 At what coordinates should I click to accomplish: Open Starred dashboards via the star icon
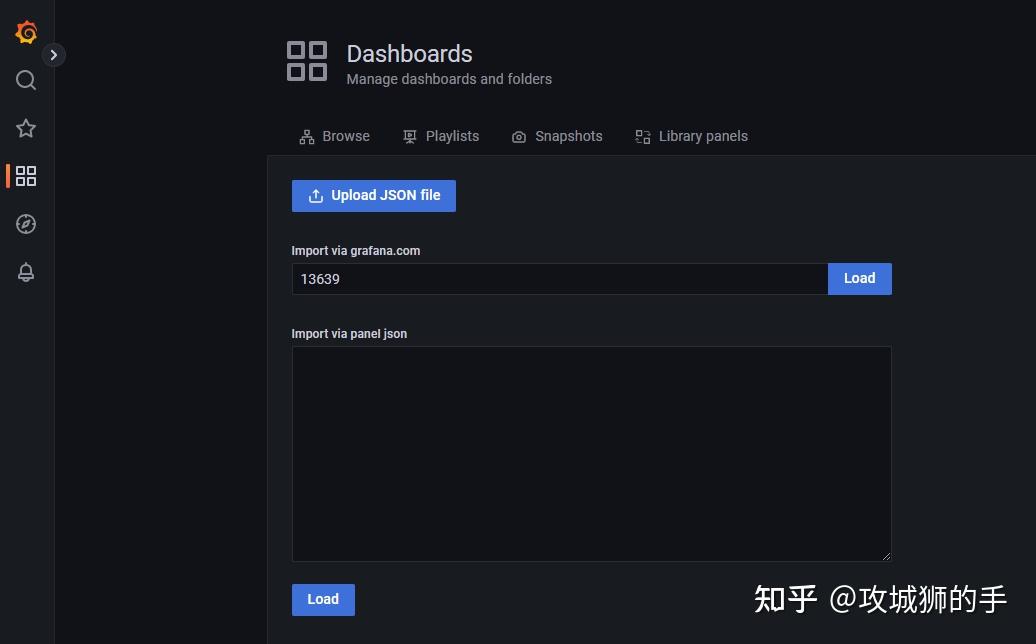tap(26, 128)
